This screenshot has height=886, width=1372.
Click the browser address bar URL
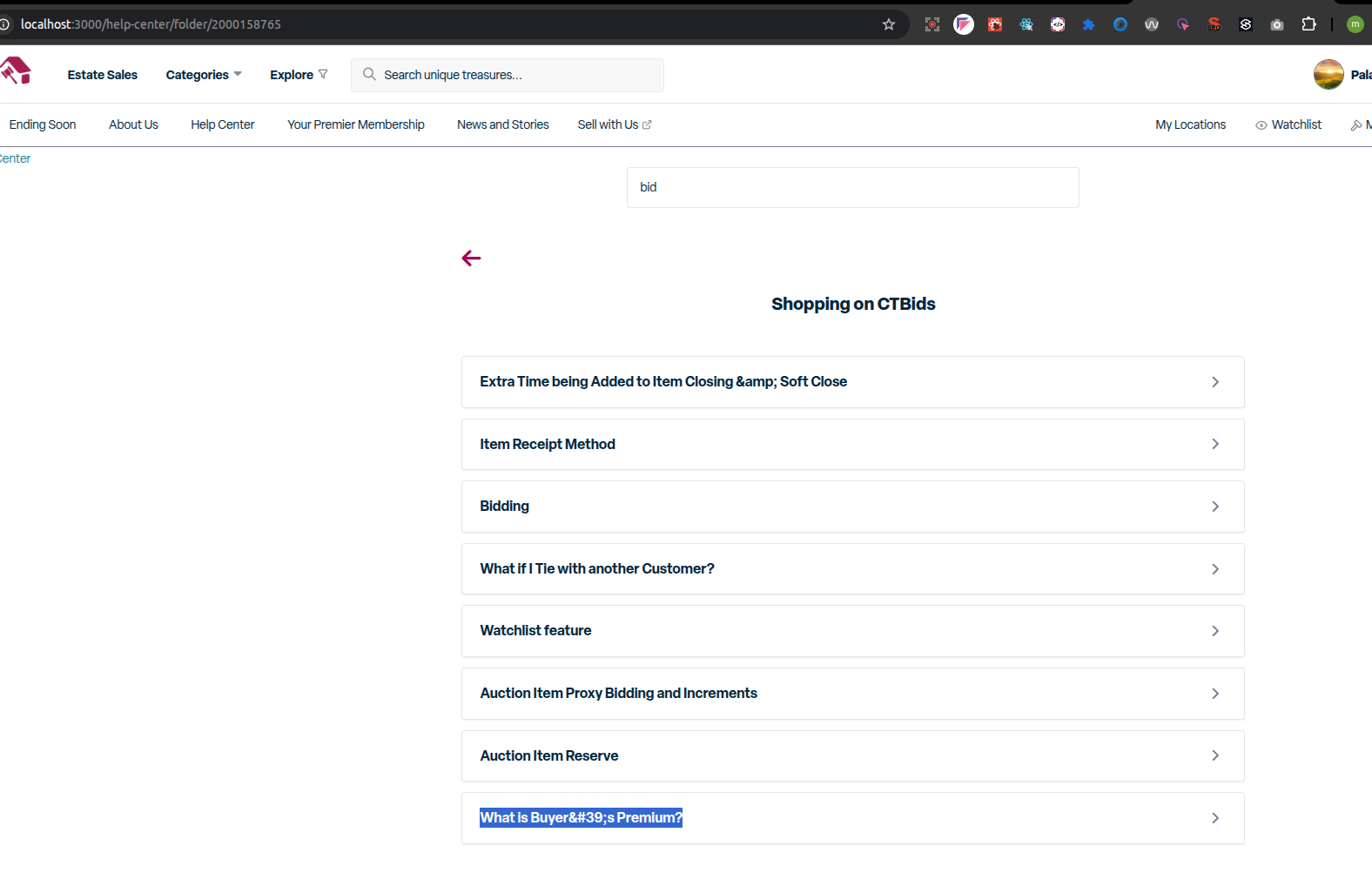click(x=151, y=24)
